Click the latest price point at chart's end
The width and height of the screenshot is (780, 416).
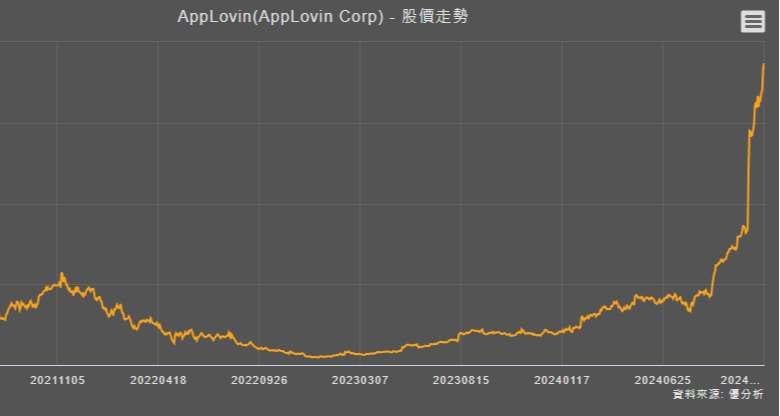coord(764,64)
